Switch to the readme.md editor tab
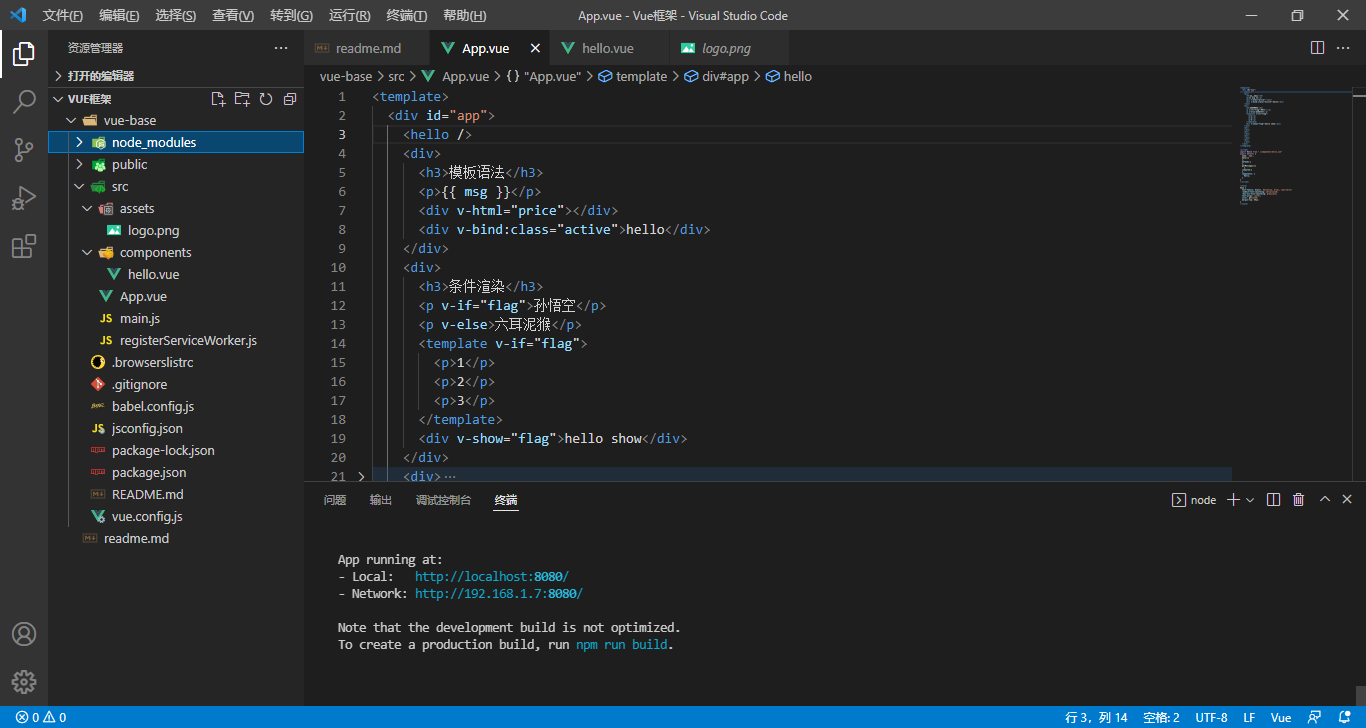Screen dimensions: 1366x728 366,48
